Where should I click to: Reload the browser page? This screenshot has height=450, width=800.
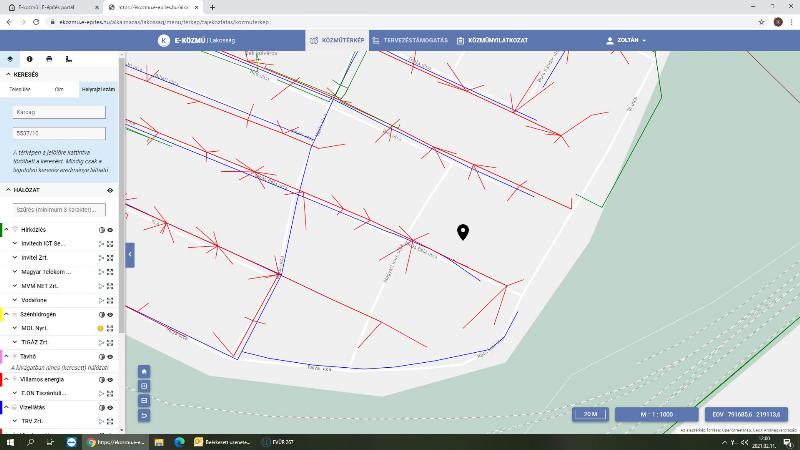point(36,22)
